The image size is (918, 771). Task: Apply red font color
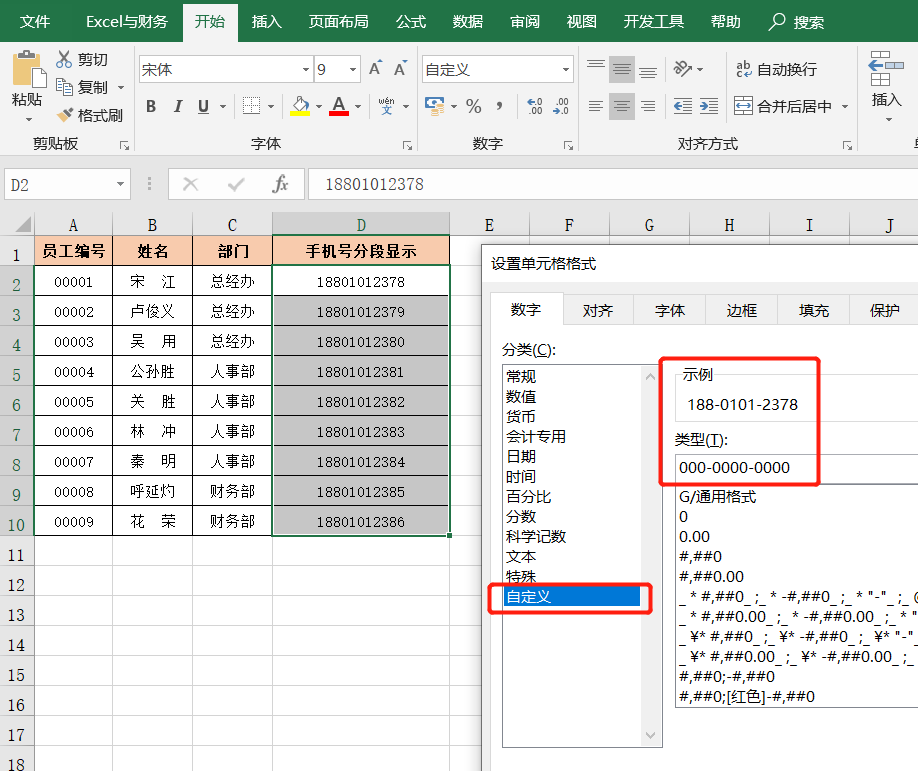tap(339, 107)
